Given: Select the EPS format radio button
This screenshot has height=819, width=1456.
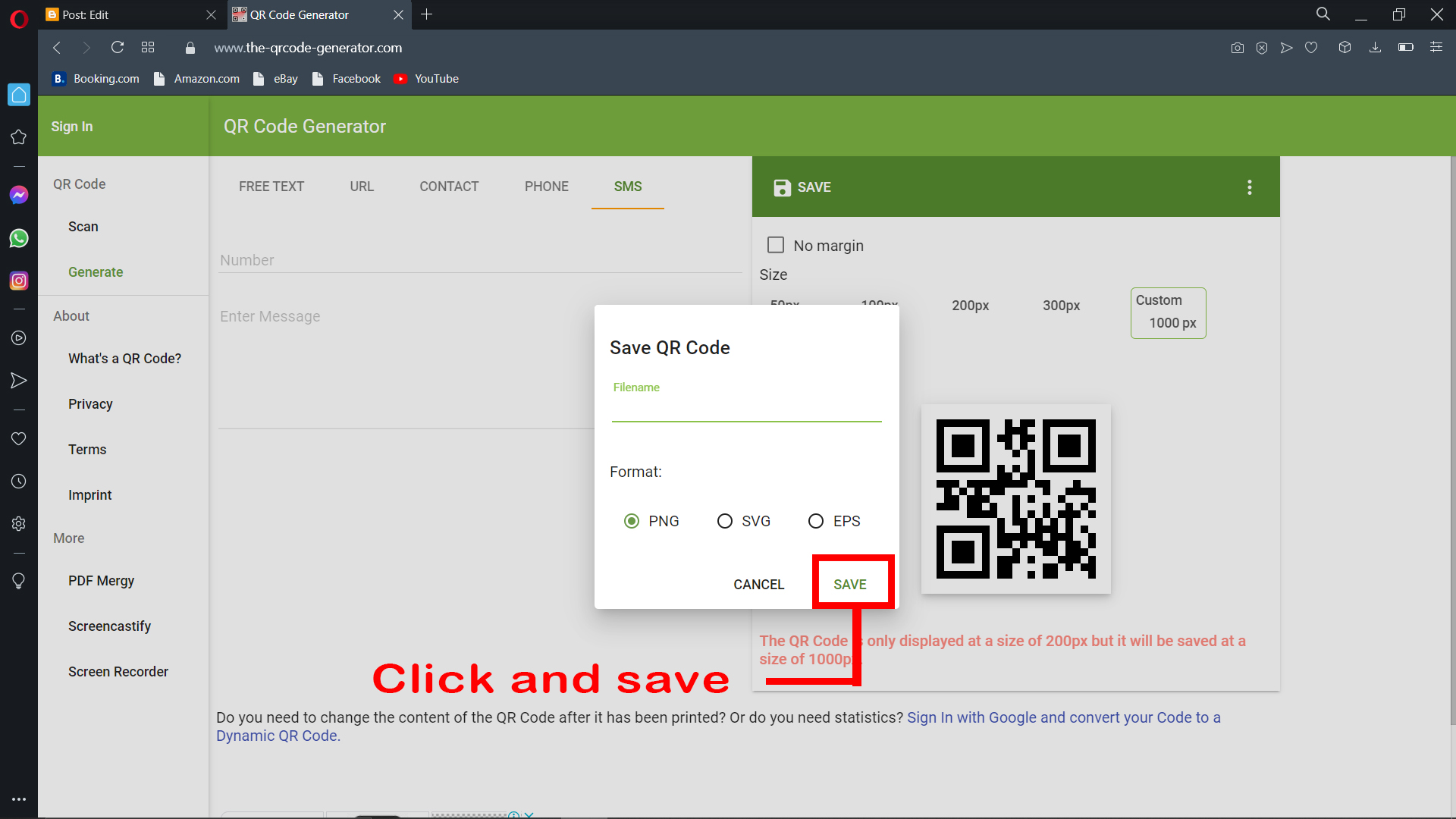Looking at the screenshot, I should click(816, 521).
